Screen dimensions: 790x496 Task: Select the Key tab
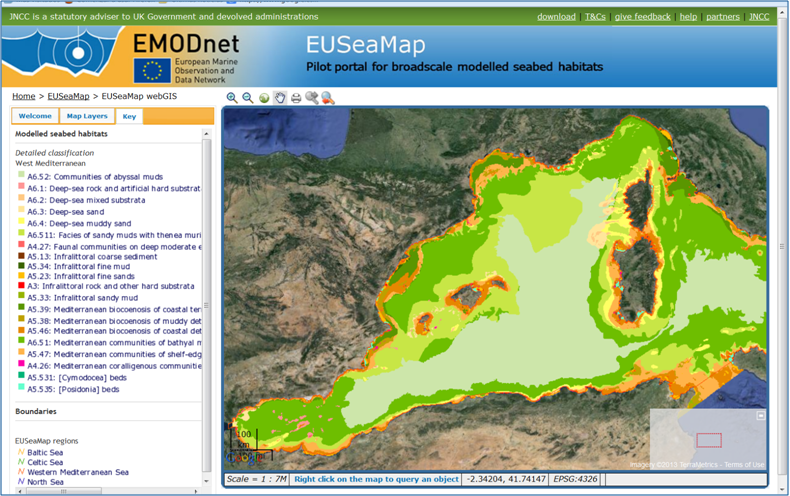129,116
